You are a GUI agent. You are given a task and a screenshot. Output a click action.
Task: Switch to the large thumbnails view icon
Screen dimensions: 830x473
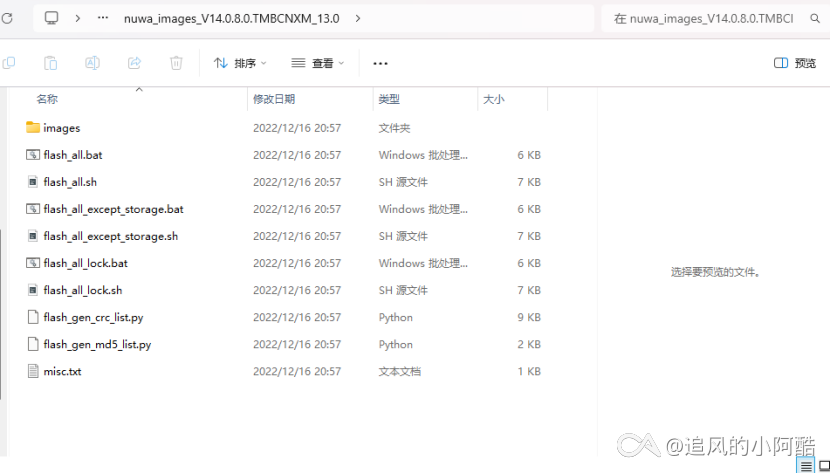coord(824,466)
